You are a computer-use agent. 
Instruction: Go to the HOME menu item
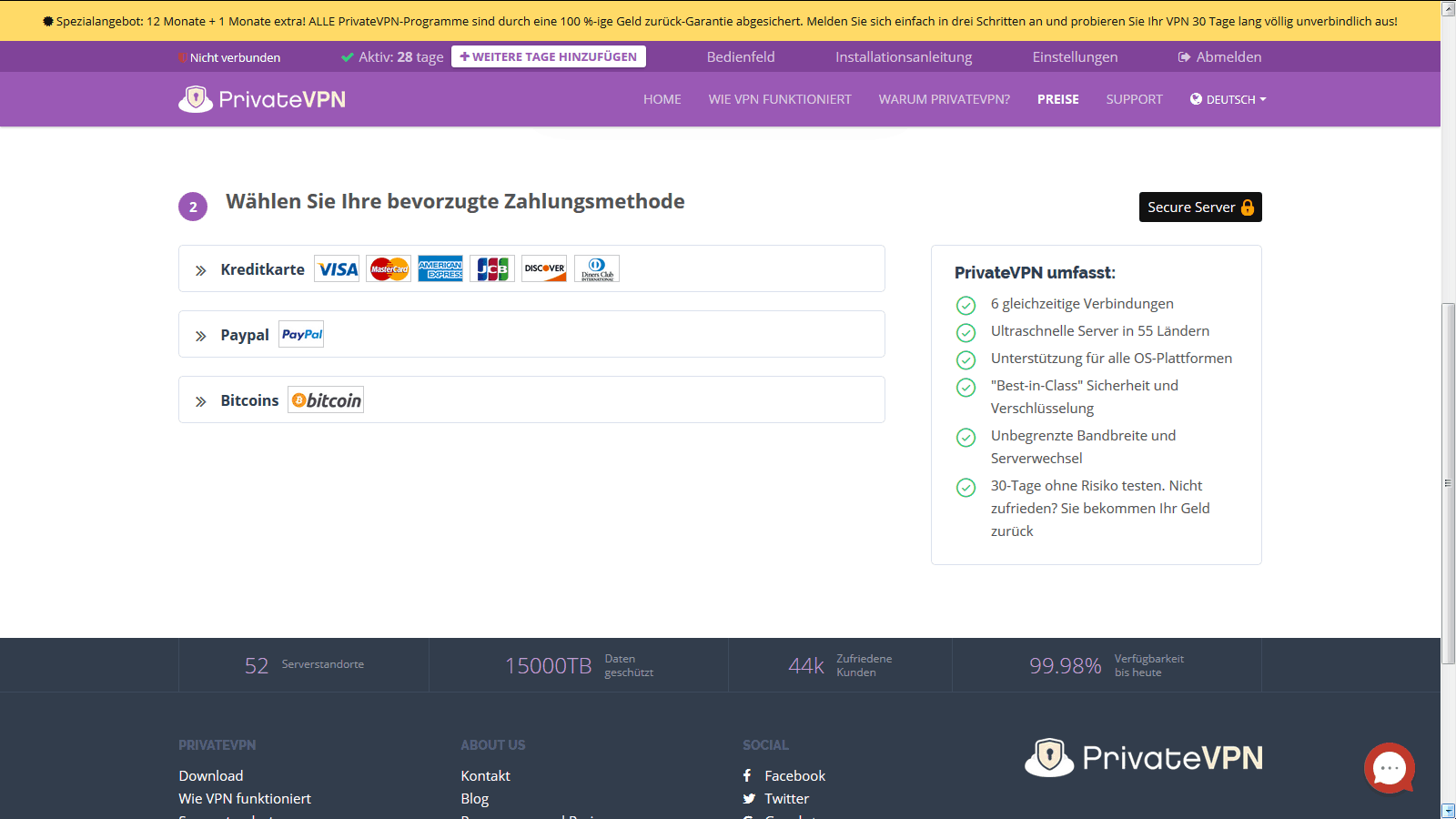point(662,99)
